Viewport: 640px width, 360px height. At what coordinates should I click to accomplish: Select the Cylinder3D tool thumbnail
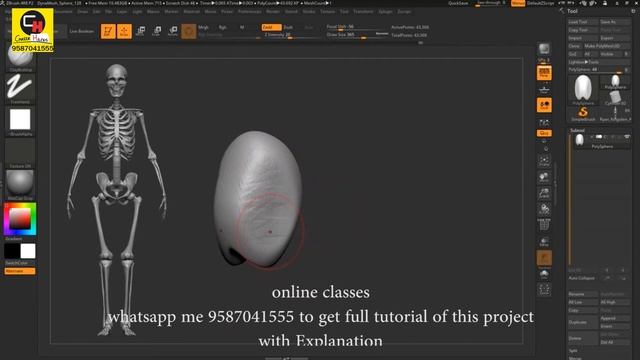pos(615,98)
